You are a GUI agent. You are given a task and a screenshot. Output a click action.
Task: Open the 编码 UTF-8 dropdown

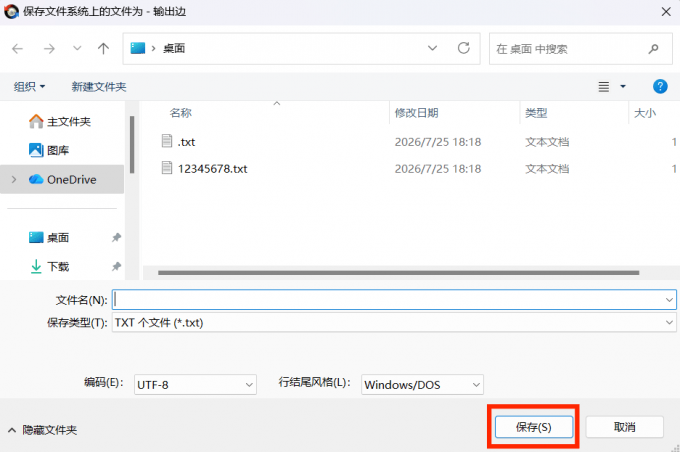click(195, 385)
